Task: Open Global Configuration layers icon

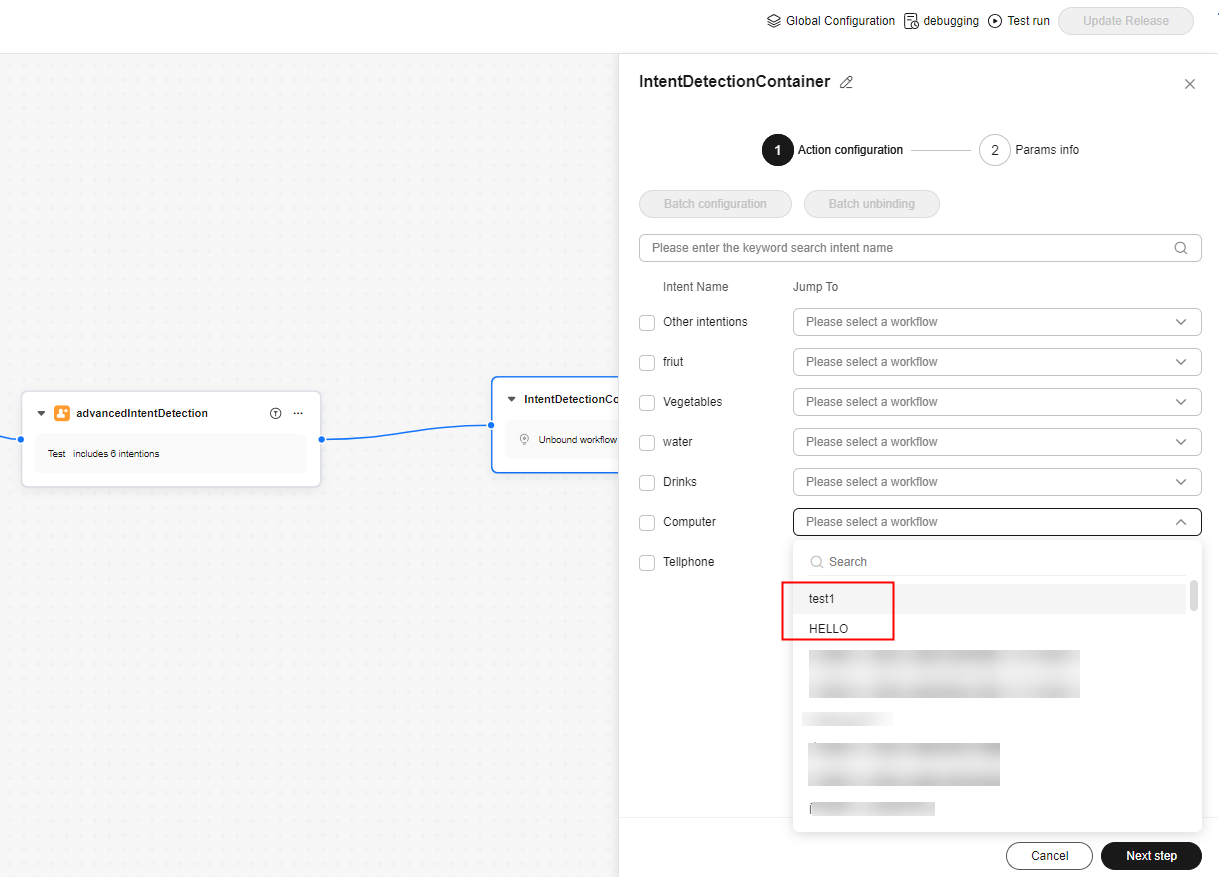Action: click(773, 21)
